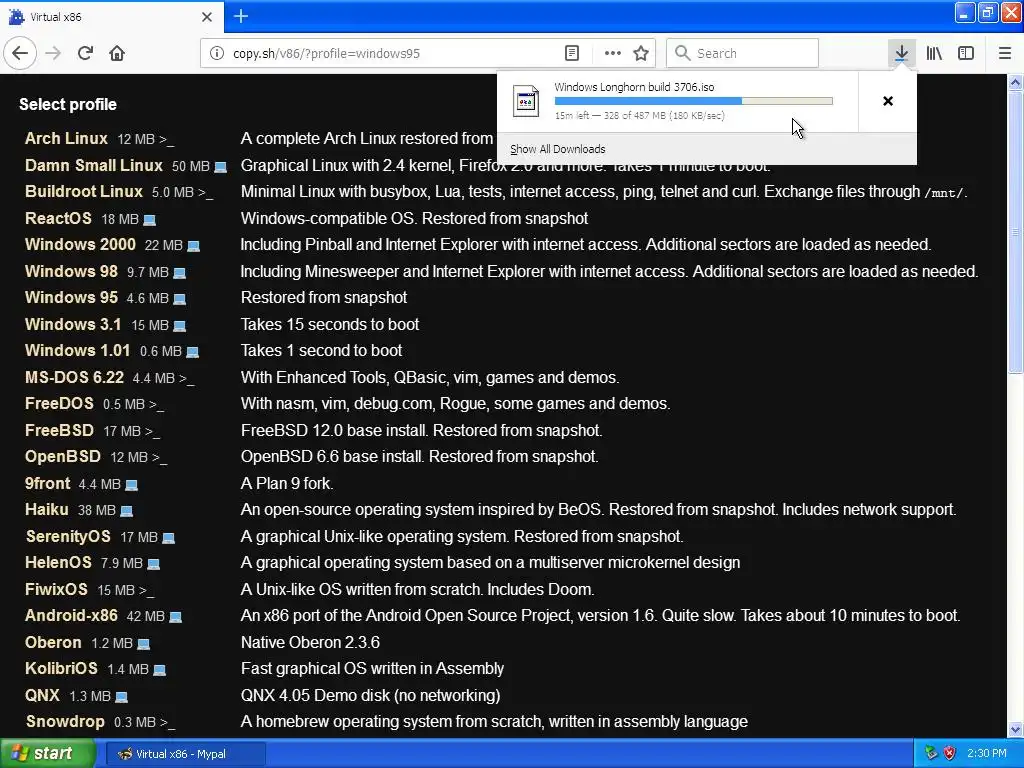Focus the Search box
The height and width of the screenshot is (768, 1024).
tap(743, 53)
